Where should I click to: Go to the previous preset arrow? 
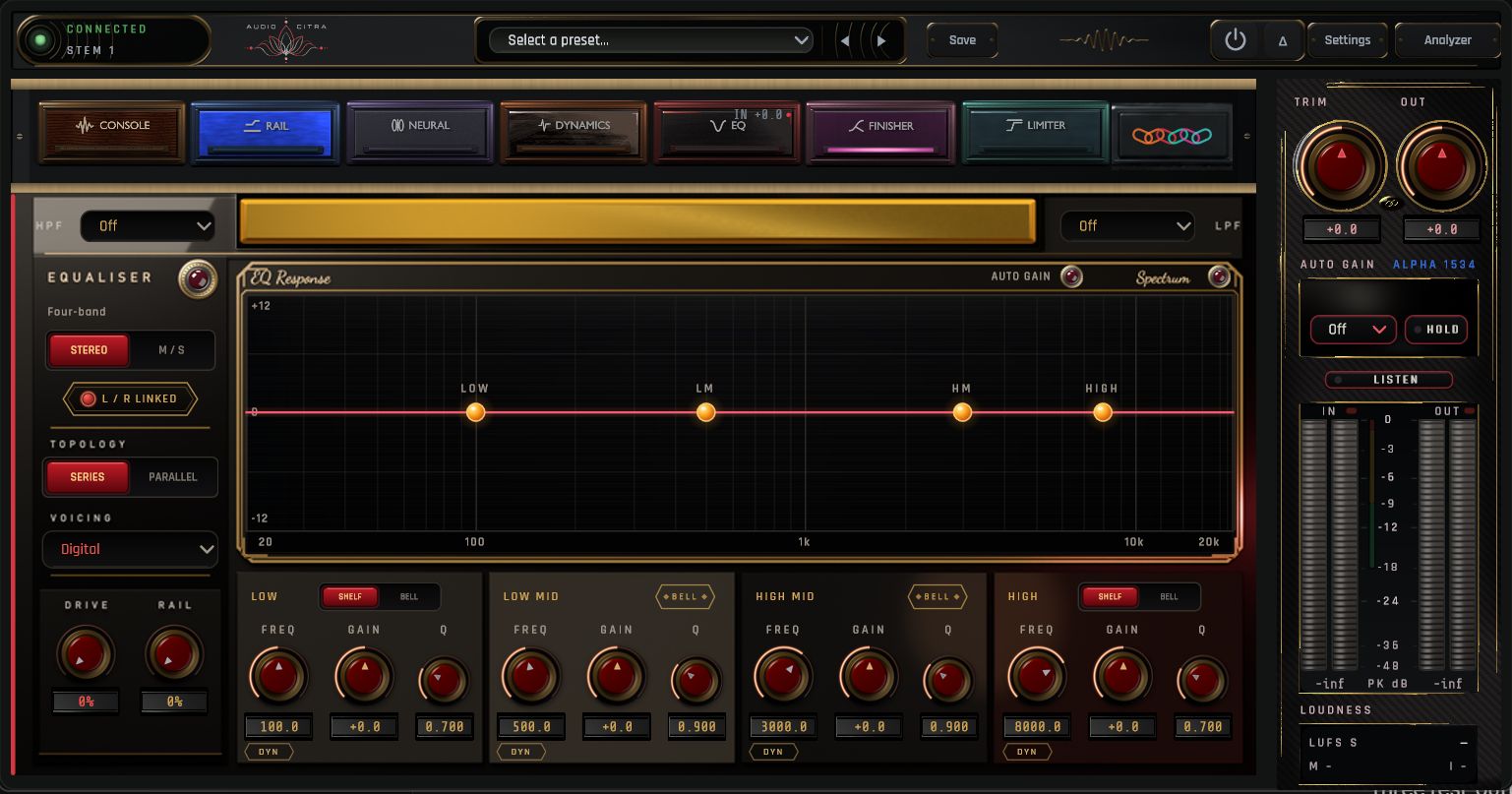click(845, 41)
